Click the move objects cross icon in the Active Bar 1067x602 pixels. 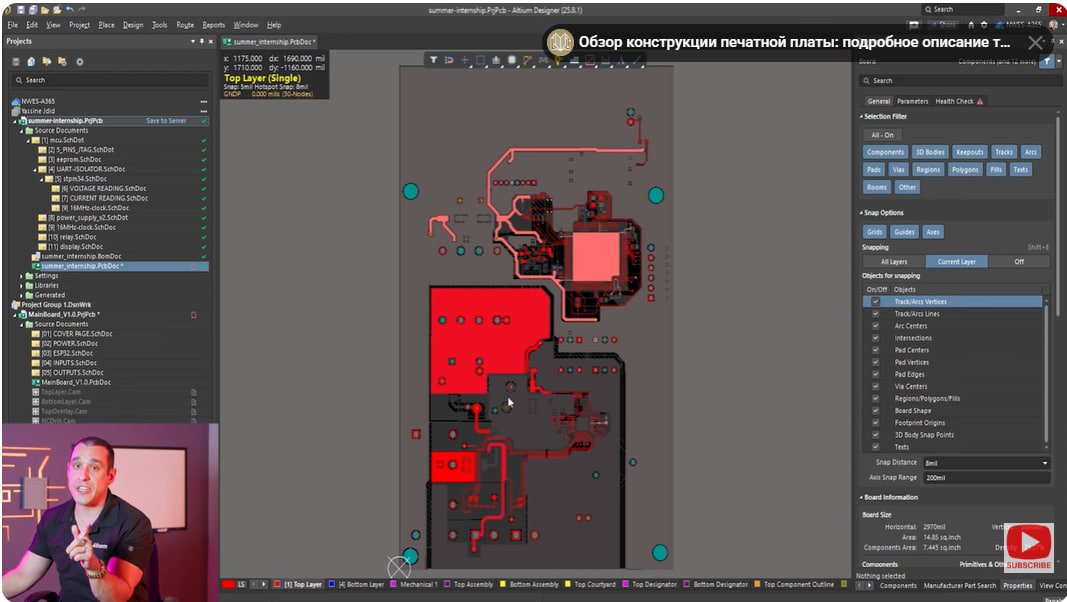point(465,60)
